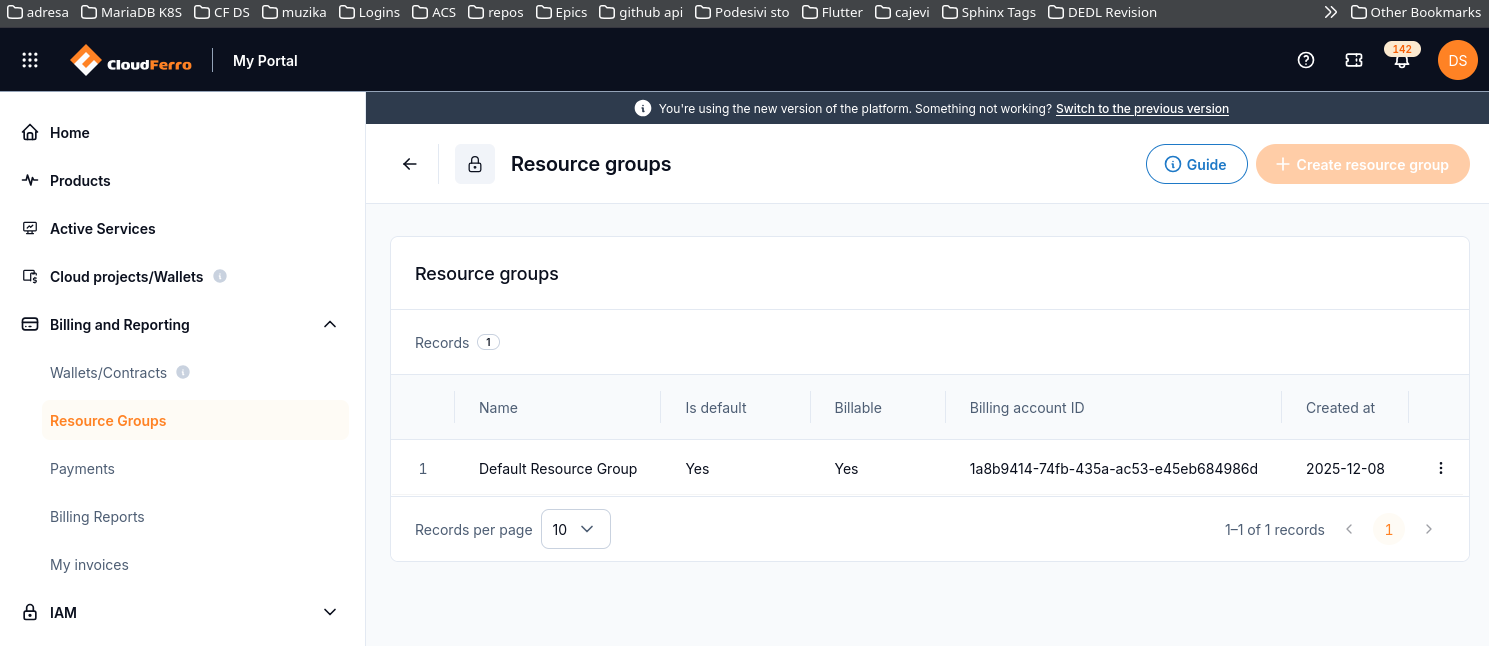Open the Flutter bookmark folder
The image size is (1489, 646).
[x=831, y=12]
